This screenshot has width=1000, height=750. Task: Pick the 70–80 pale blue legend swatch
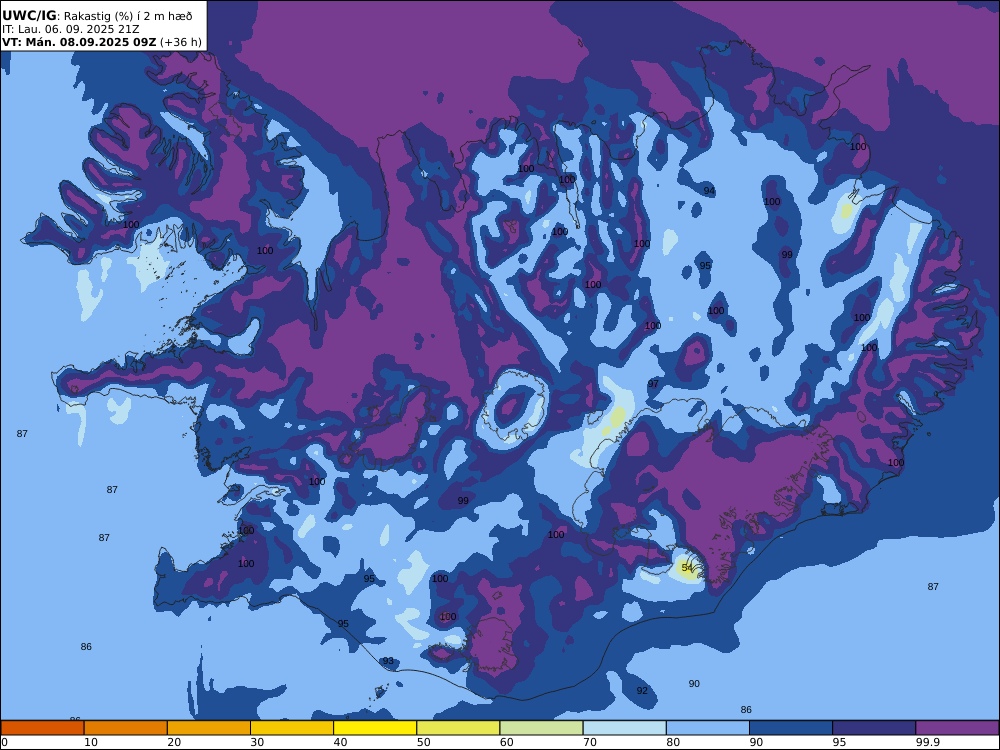click(x=624, y=728)
